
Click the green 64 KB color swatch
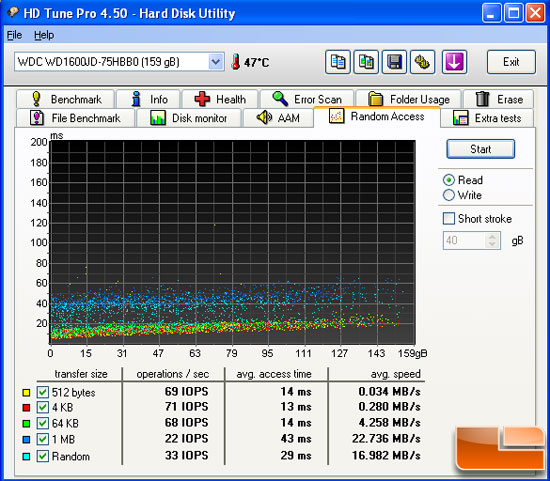pos(26,423)
